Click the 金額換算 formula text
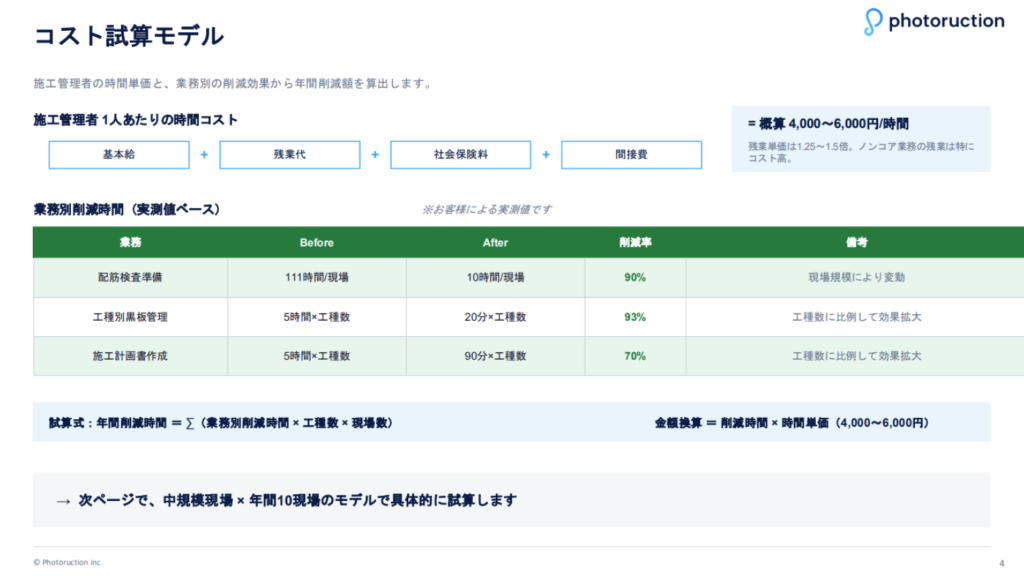Image resolution: width=1024 pixels, height=576 pixels. pyautogui.click(x=792, y=423)
